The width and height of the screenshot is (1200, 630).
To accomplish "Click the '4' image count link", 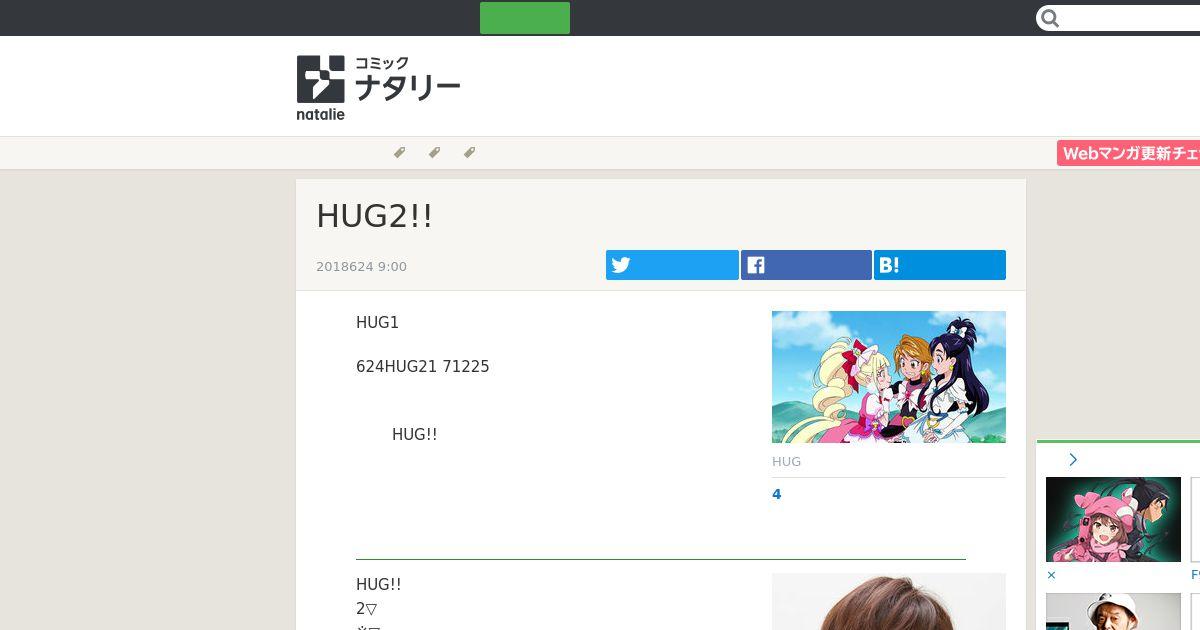I will tap(777, 494).
